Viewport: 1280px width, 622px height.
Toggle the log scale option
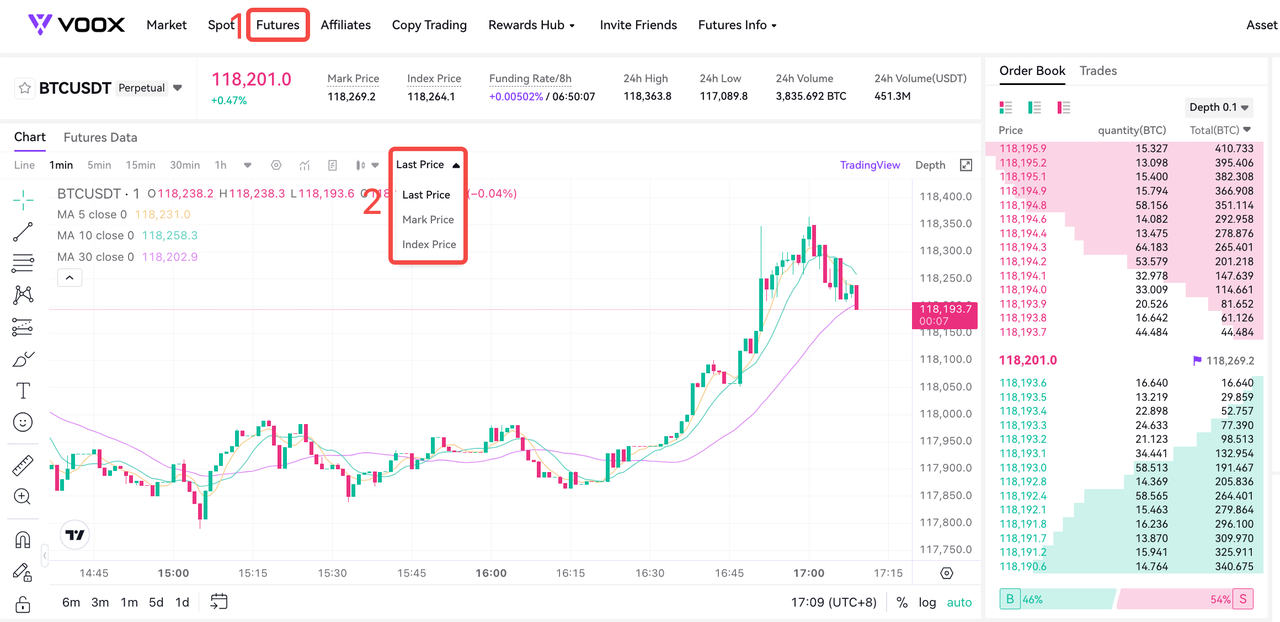click(928, 602)
